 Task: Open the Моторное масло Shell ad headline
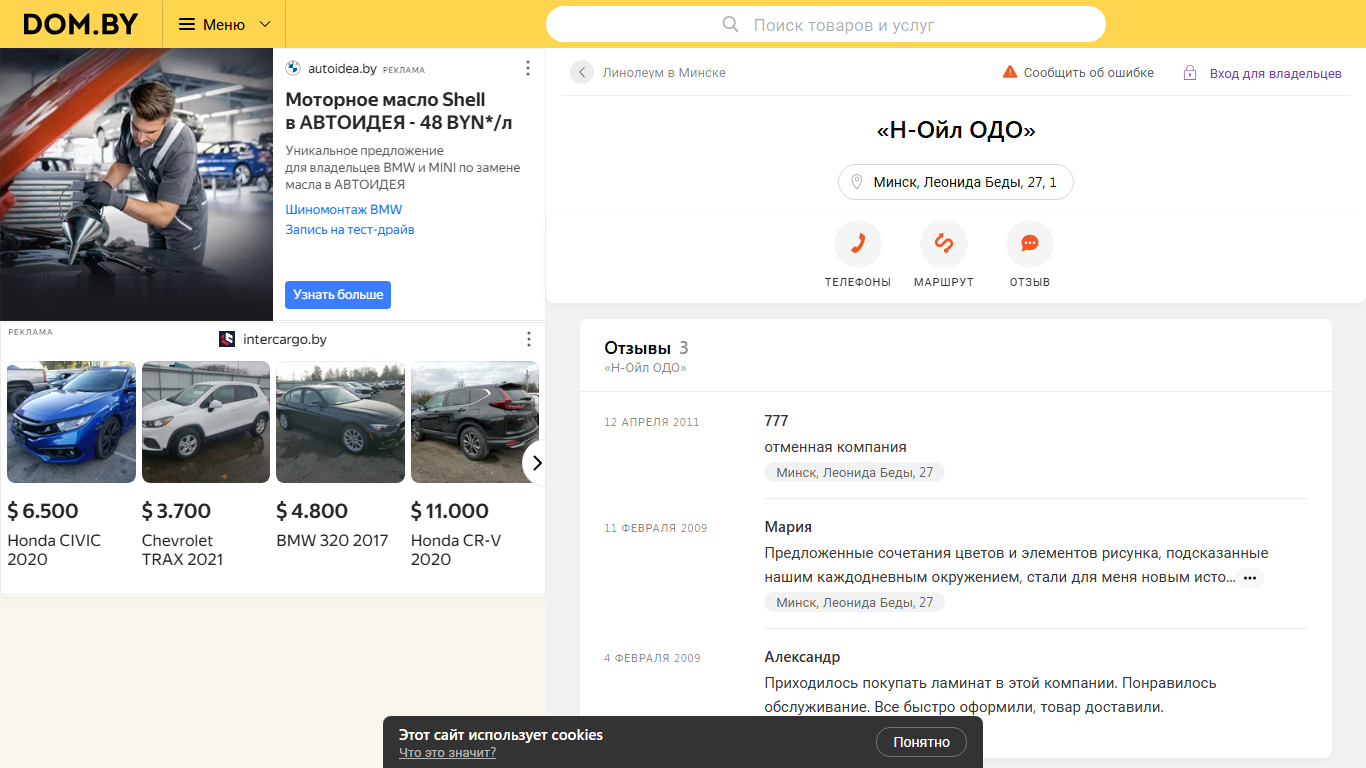pyautogui.click(x=399, y=111)
